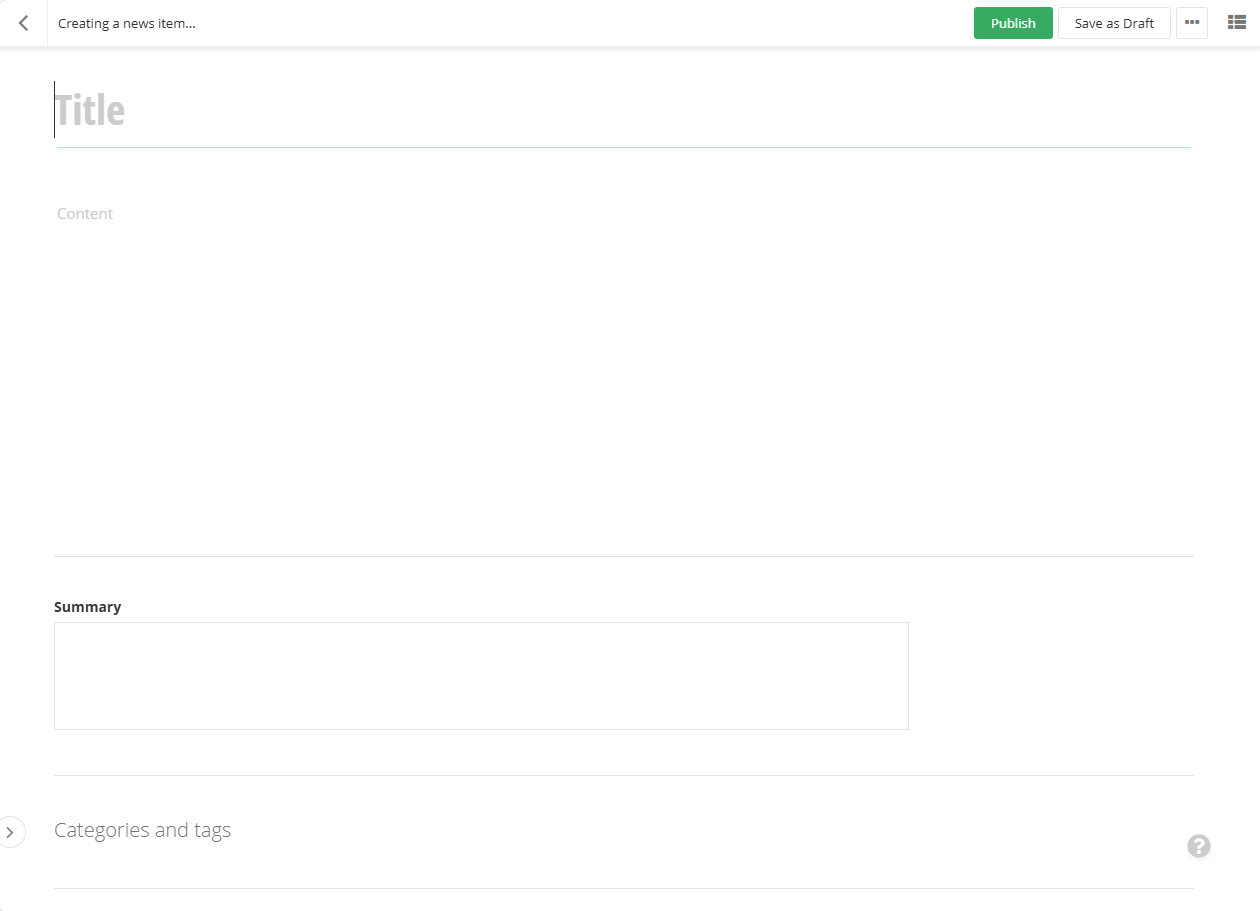Click the help bubble near Categories and tags

click(1198, 846)
